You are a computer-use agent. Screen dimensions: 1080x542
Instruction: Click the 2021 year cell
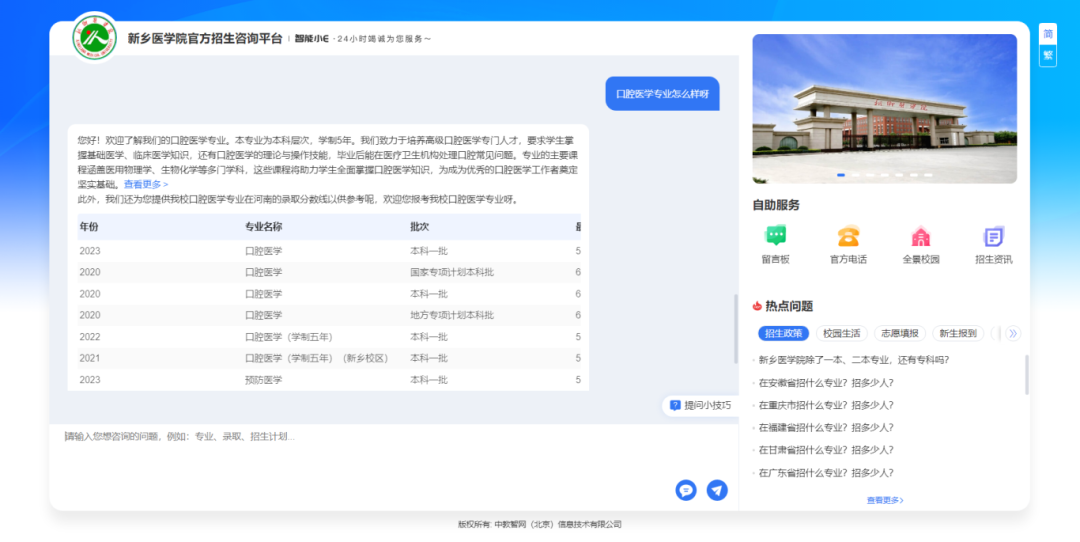pyautogui.click(x=90, y=358)
